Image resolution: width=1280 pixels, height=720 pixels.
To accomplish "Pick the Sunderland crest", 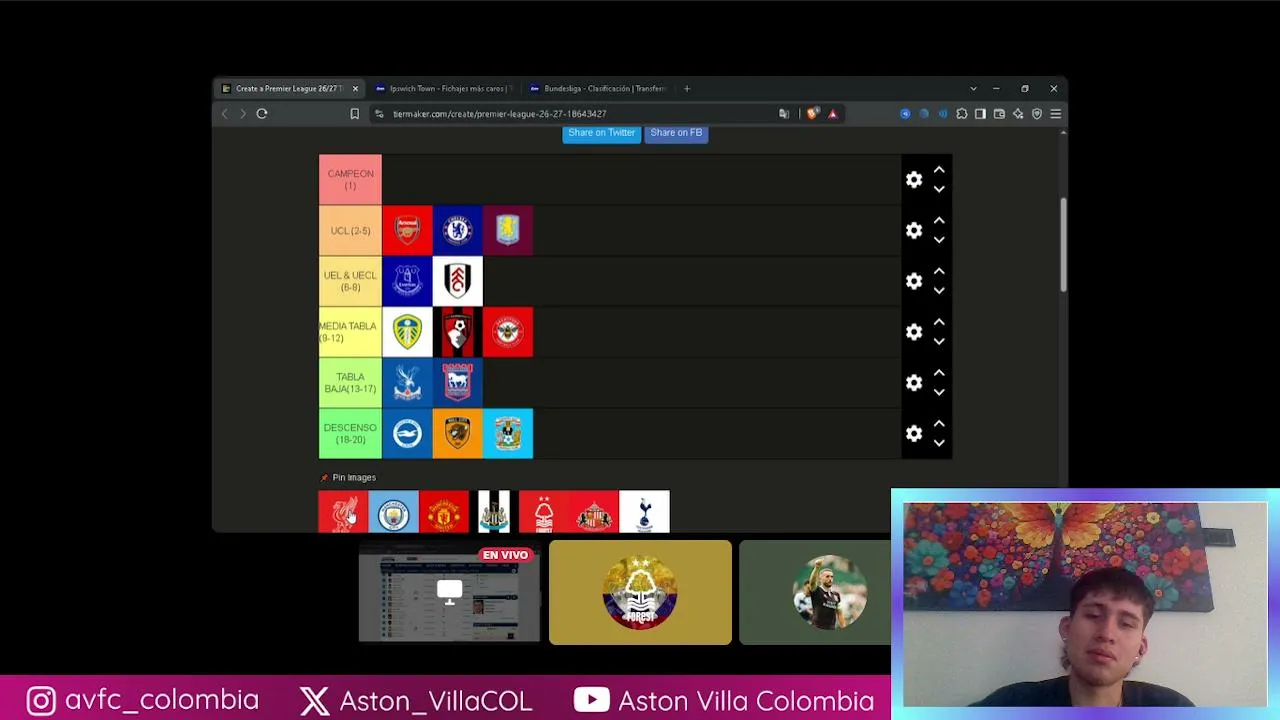I will click(594, 512).
